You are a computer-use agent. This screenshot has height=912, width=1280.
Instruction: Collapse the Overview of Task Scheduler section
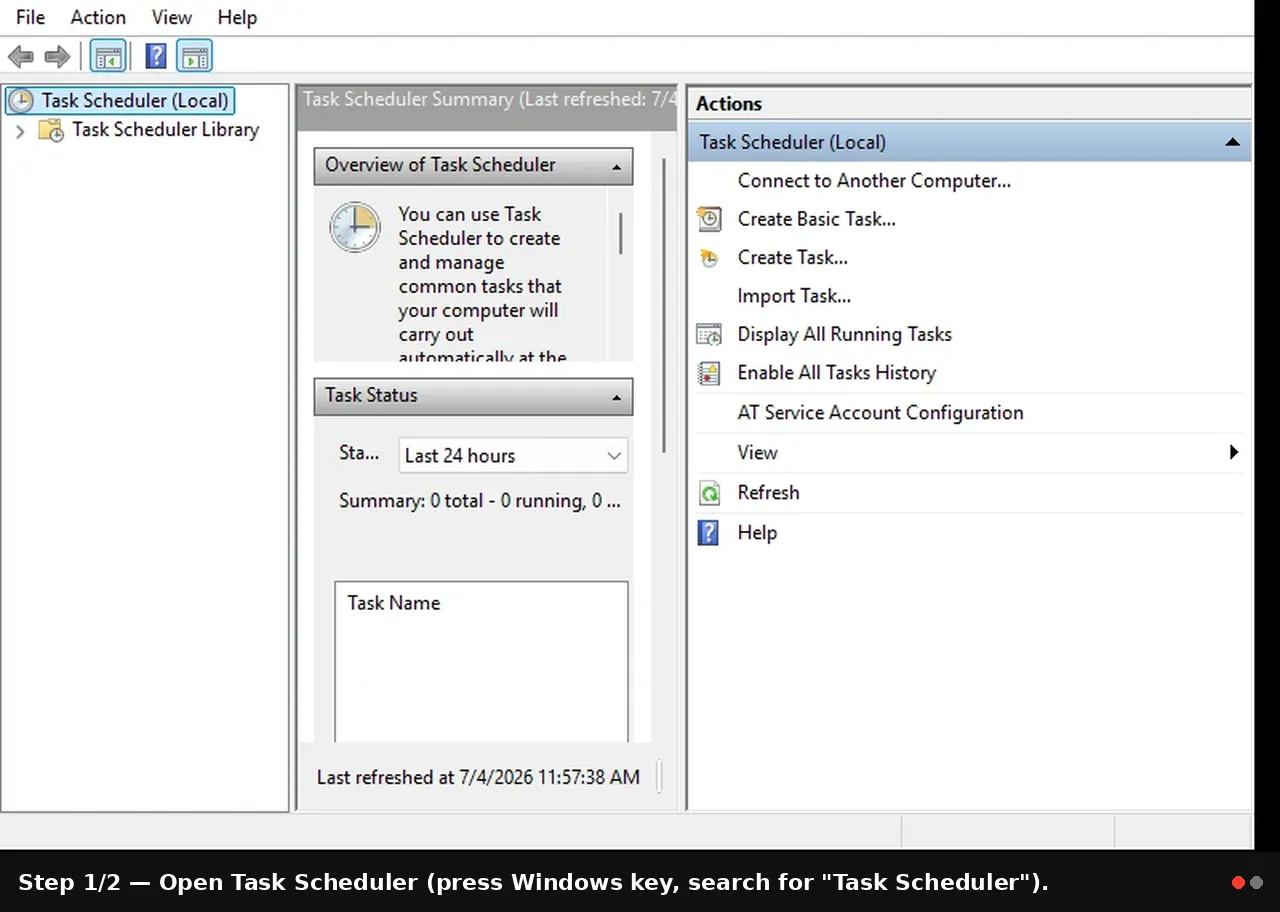tap(616, 166)
